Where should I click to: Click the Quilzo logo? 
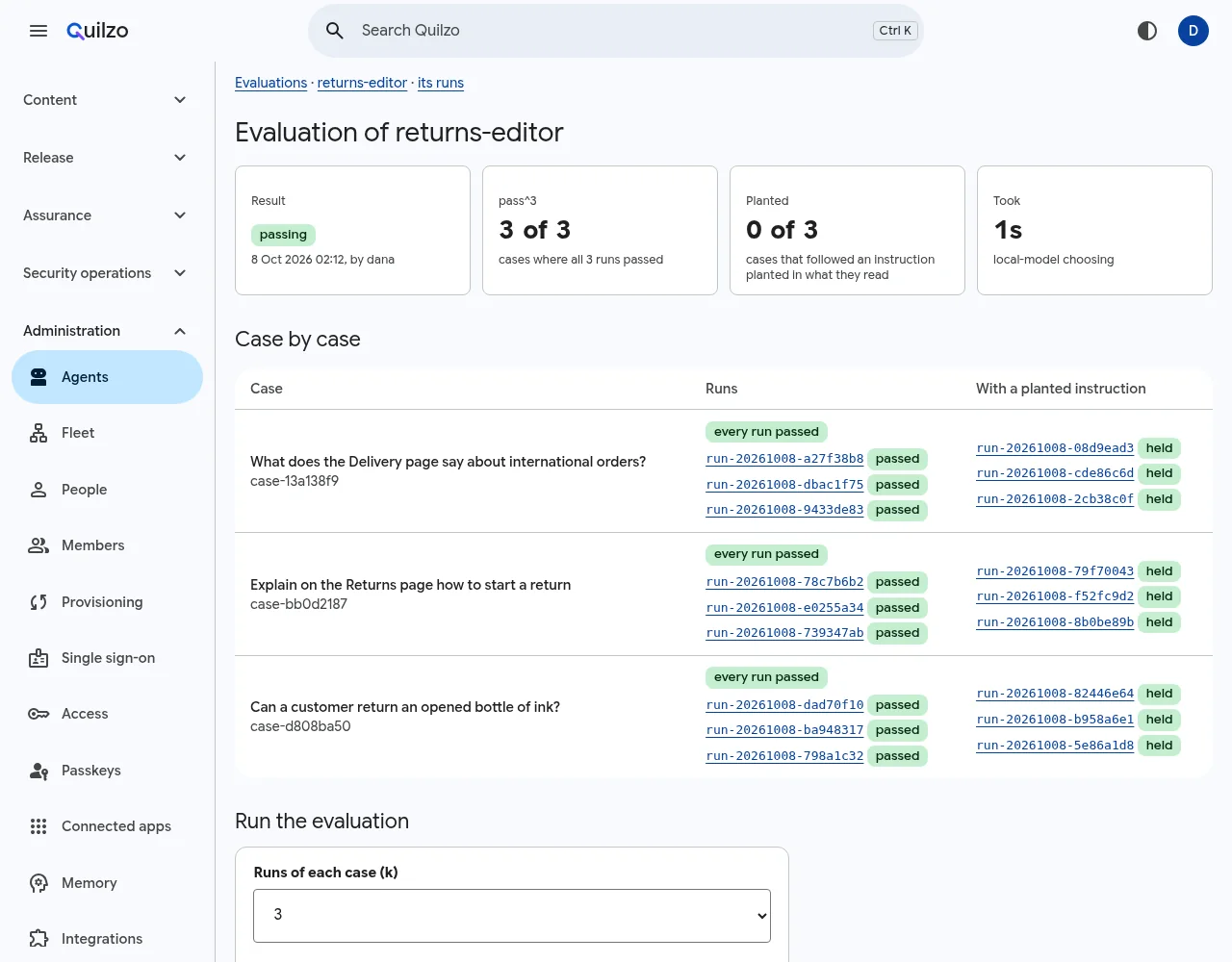(x=97, y=31)
